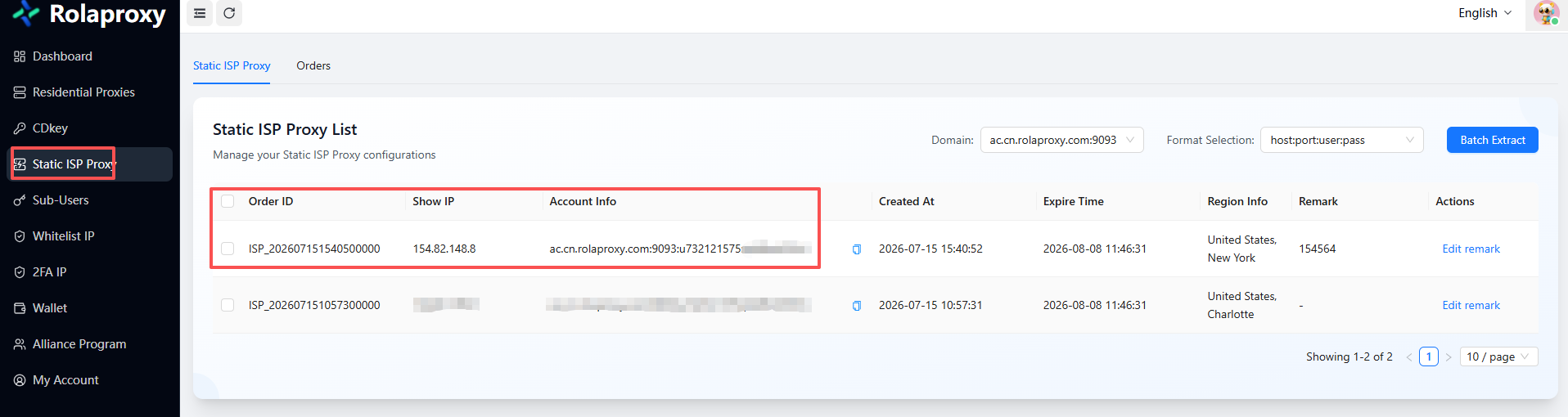Image resolution: width=1568 pixels, height=417 pixels.
Task: Click the Dashboard grid icon
Action: 20,56
